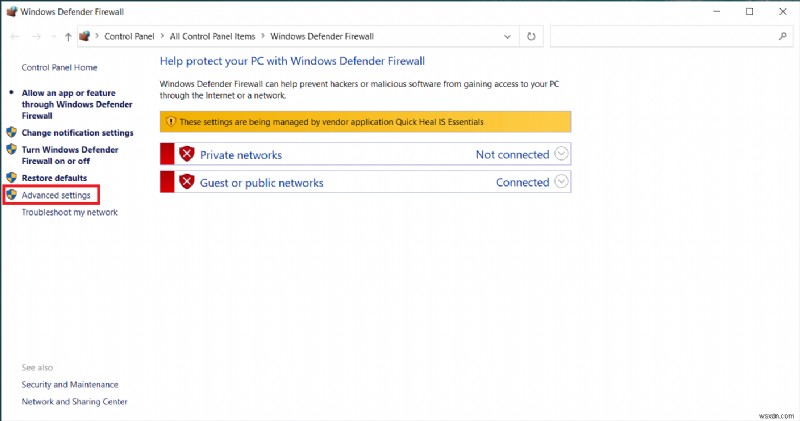Click the magnifier search icon
Viewport: 800px width, 421px height.
click(x=783, y=36)
